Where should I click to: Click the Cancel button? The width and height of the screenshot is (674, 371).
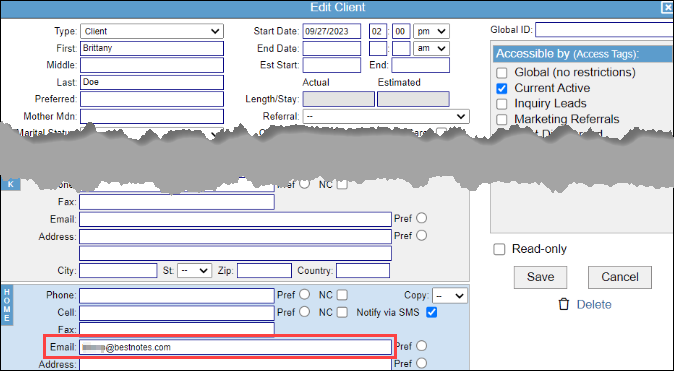[619, 277]
